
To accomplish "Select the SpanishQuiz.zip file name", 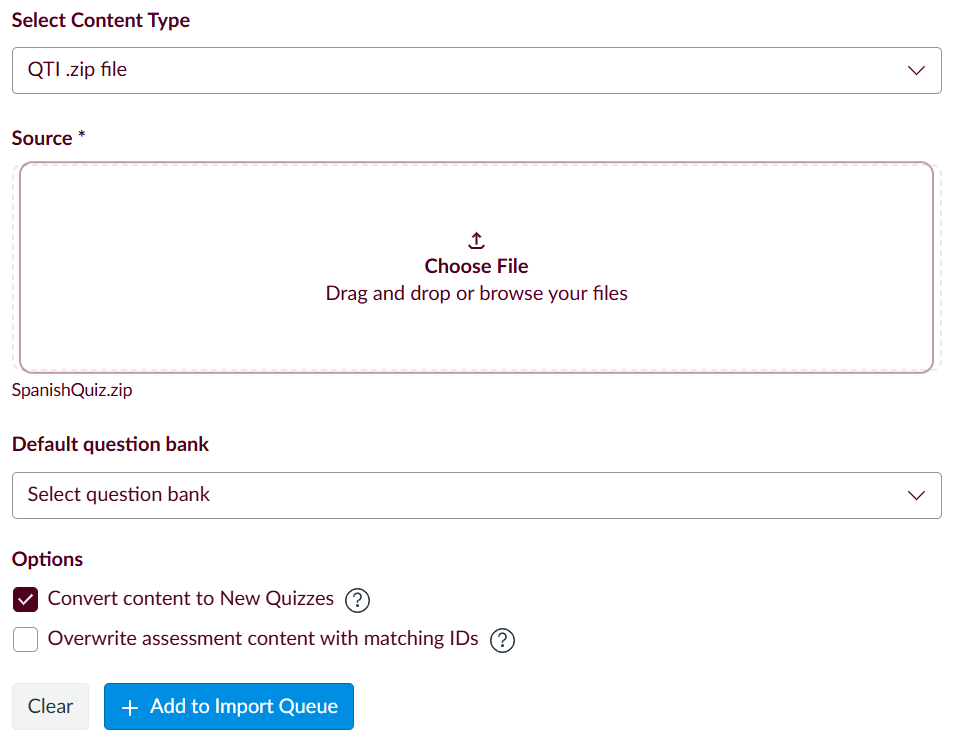I will (72, 391).
